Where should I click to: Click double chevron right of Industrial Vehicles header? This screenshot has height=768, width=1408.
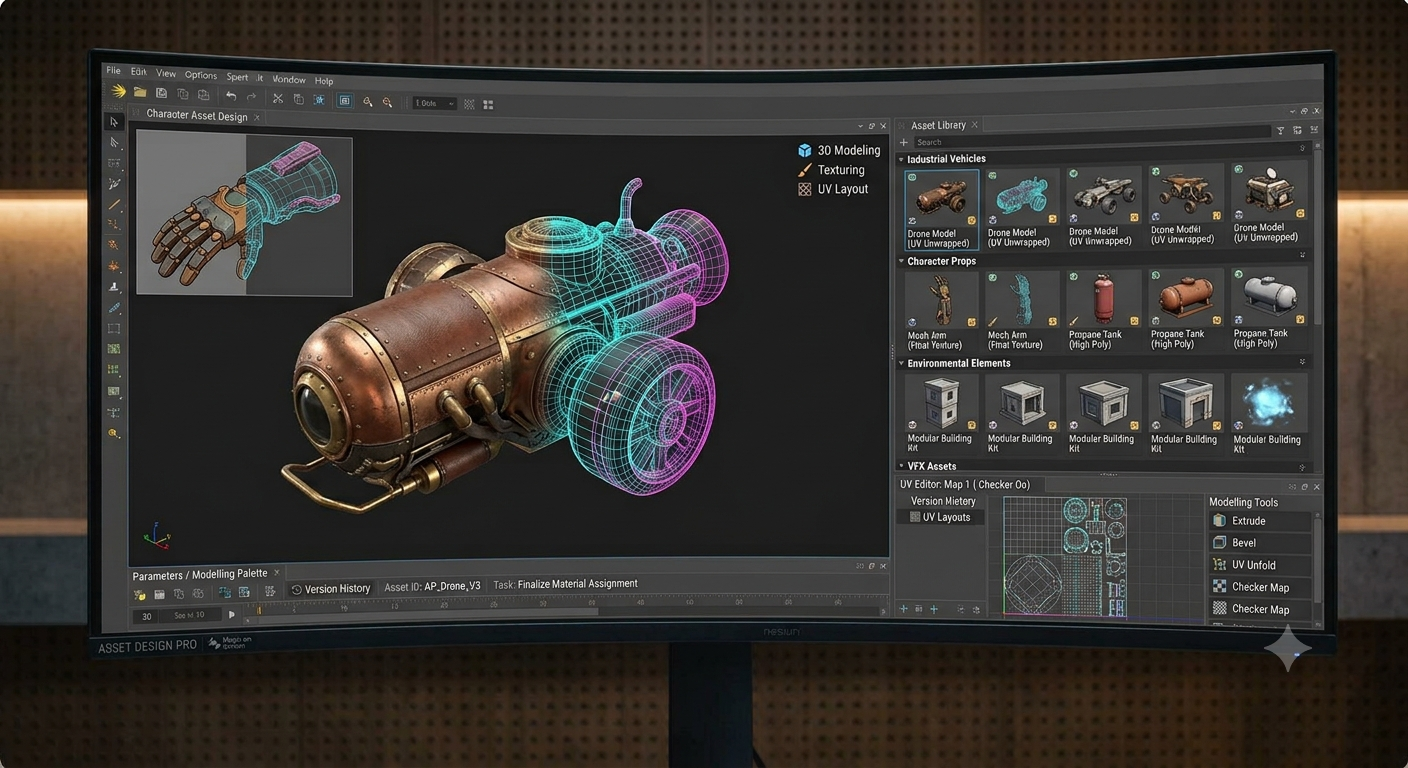pos(1302,148)
